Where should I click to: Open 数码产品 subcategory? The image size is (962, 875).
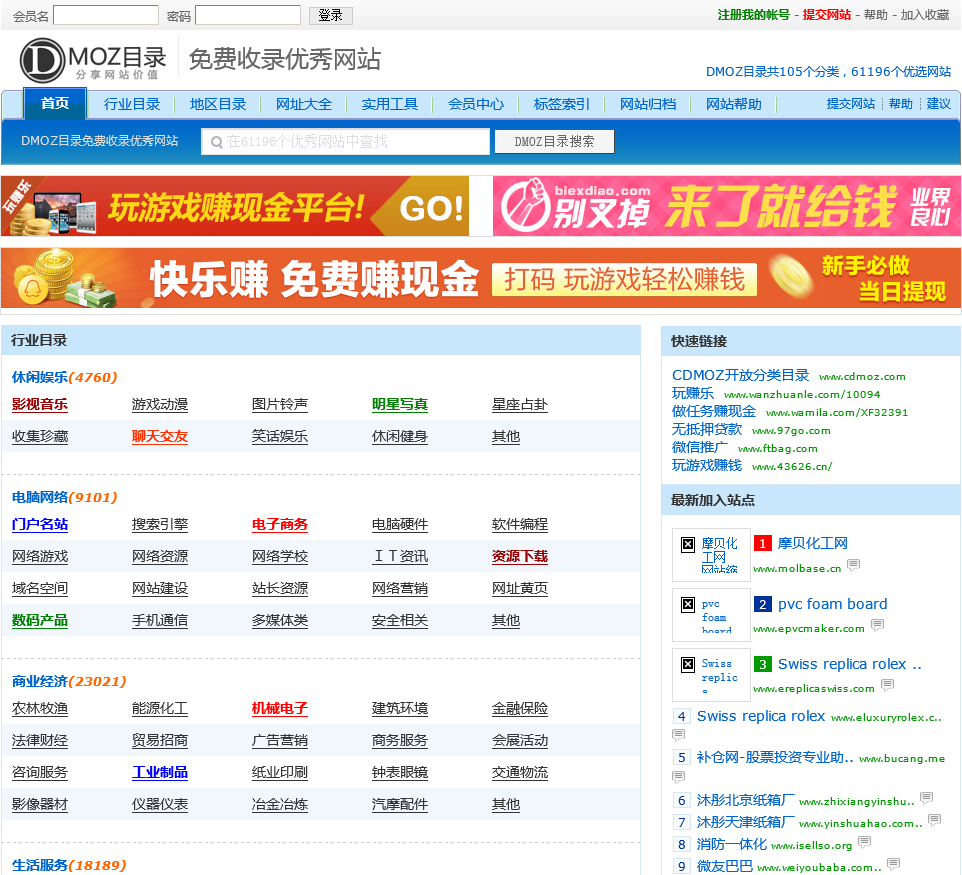[40, 620]
